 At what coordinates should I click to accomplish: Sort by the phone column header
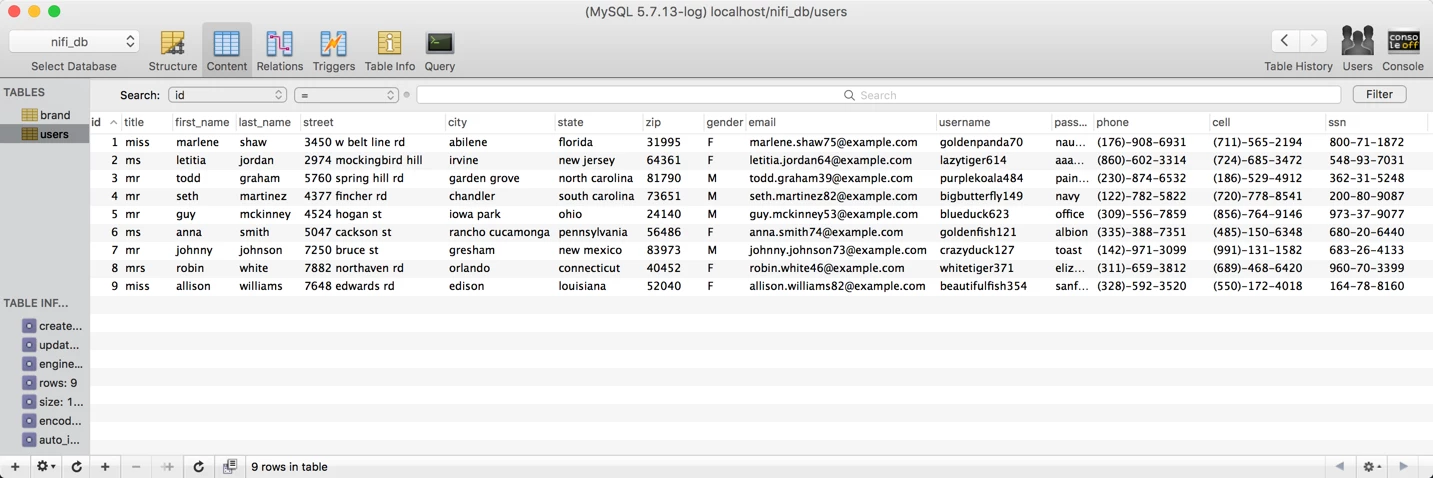point(1151,122)
